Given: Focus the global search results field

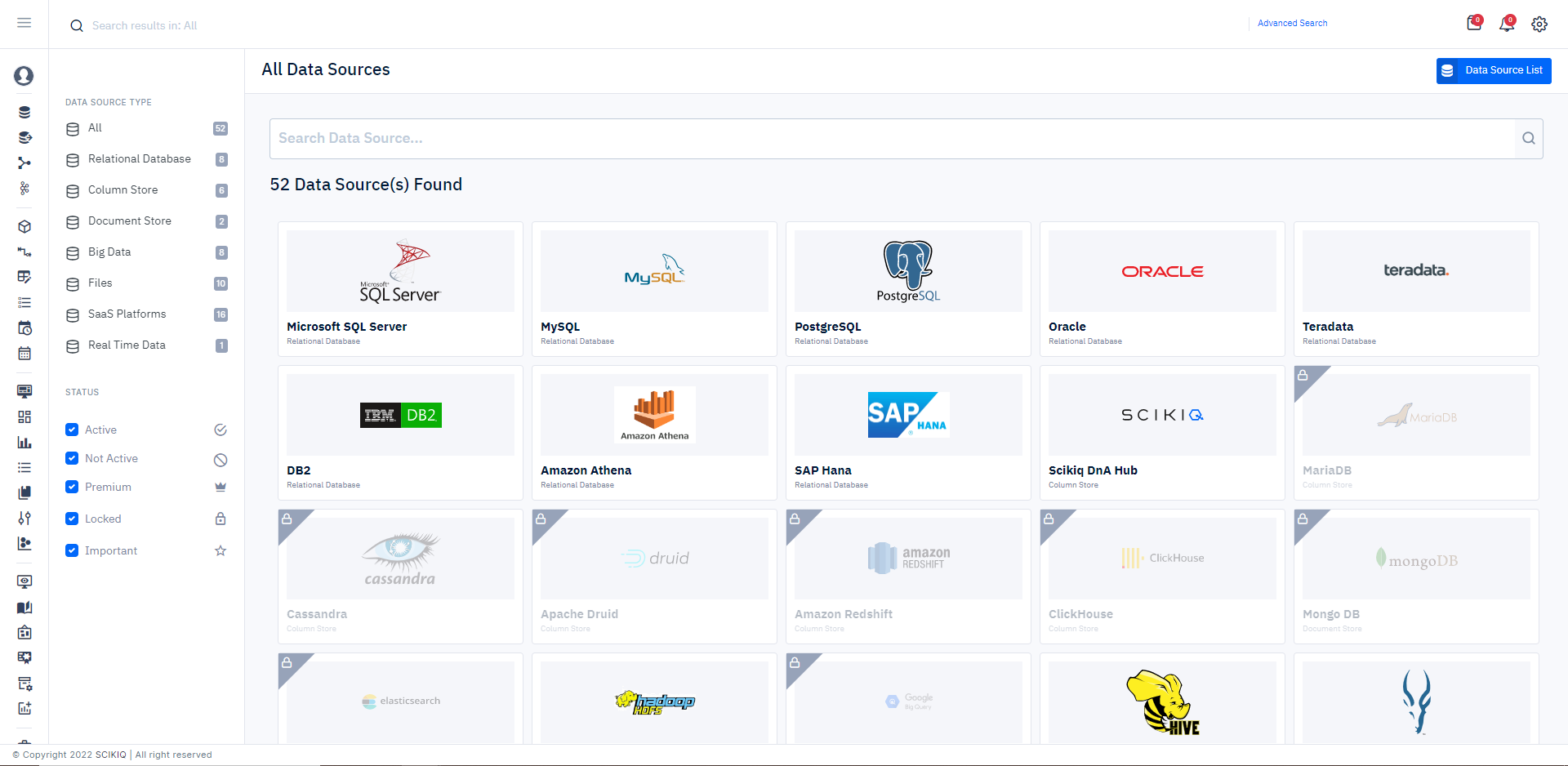Looking at the screenshot, I should [145, 25].
